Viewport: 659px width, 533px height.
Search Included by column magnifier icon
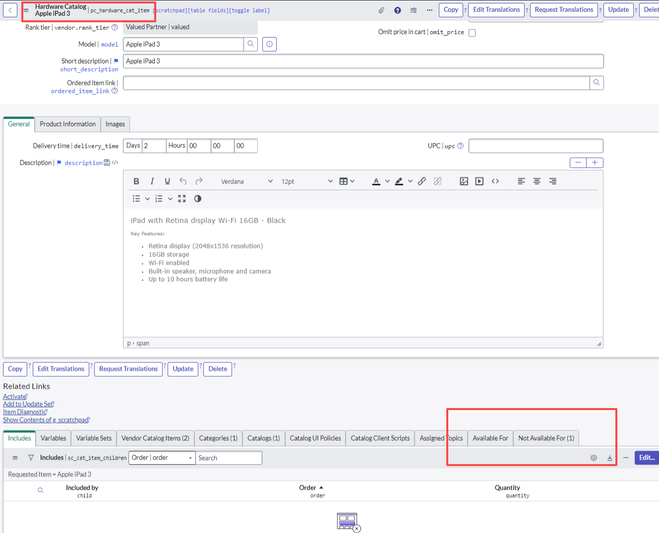coord(40,490)
